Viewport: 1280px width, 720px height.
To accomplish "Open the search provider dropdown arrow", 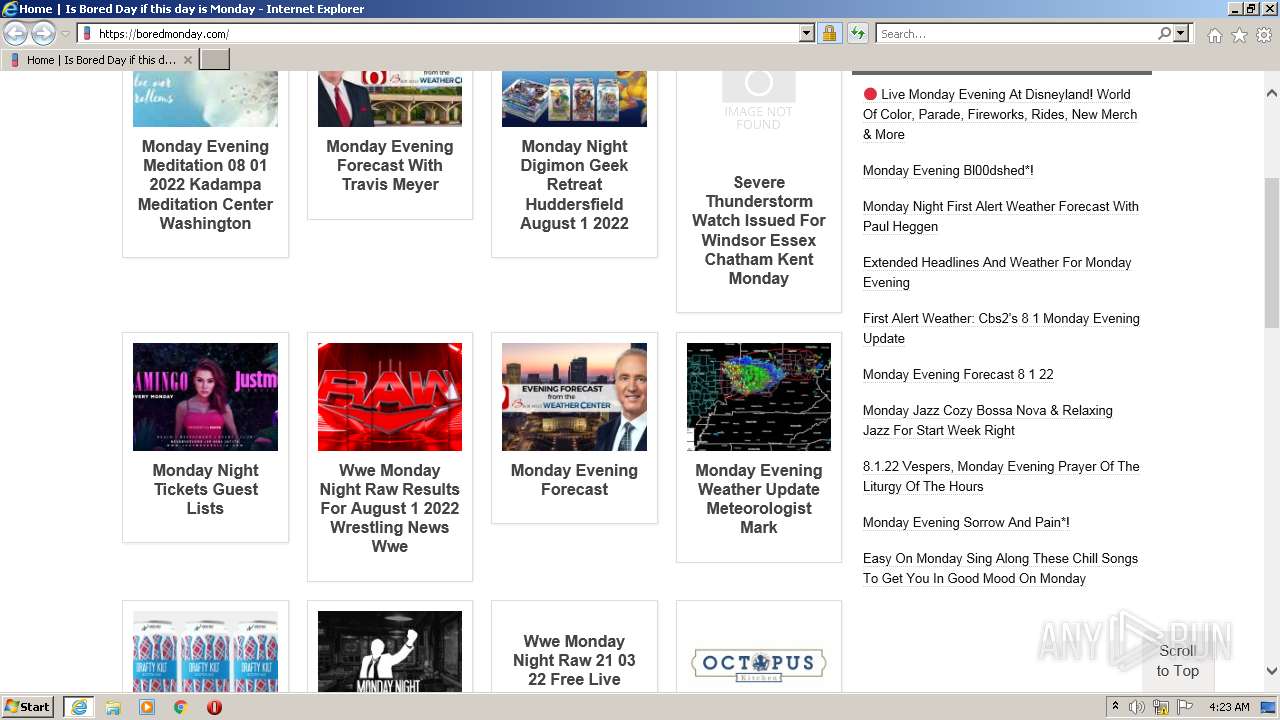I will [x=1181, y=34].
